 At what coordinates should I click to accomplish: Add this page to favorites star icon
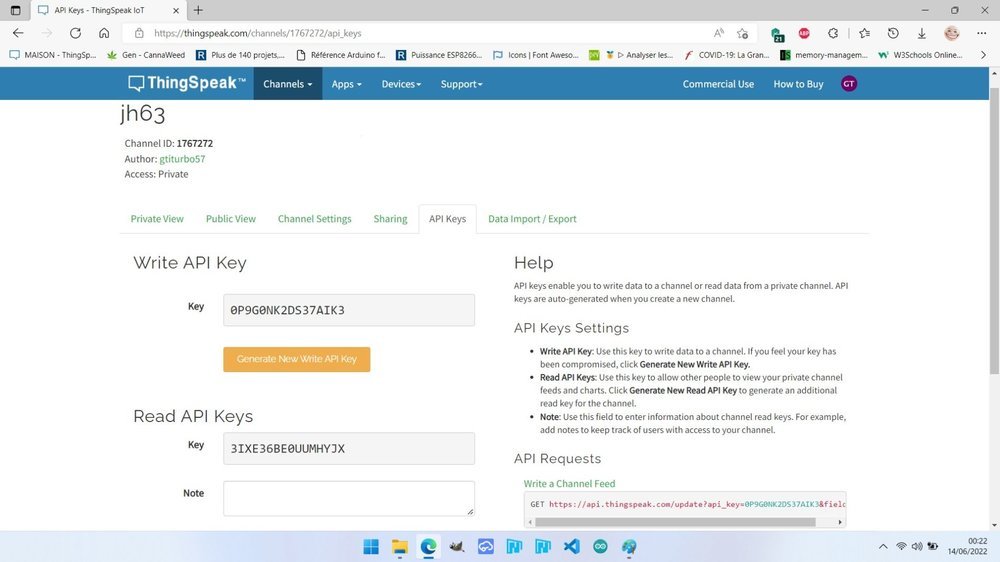pyautogui.click(x=742, y=33)
